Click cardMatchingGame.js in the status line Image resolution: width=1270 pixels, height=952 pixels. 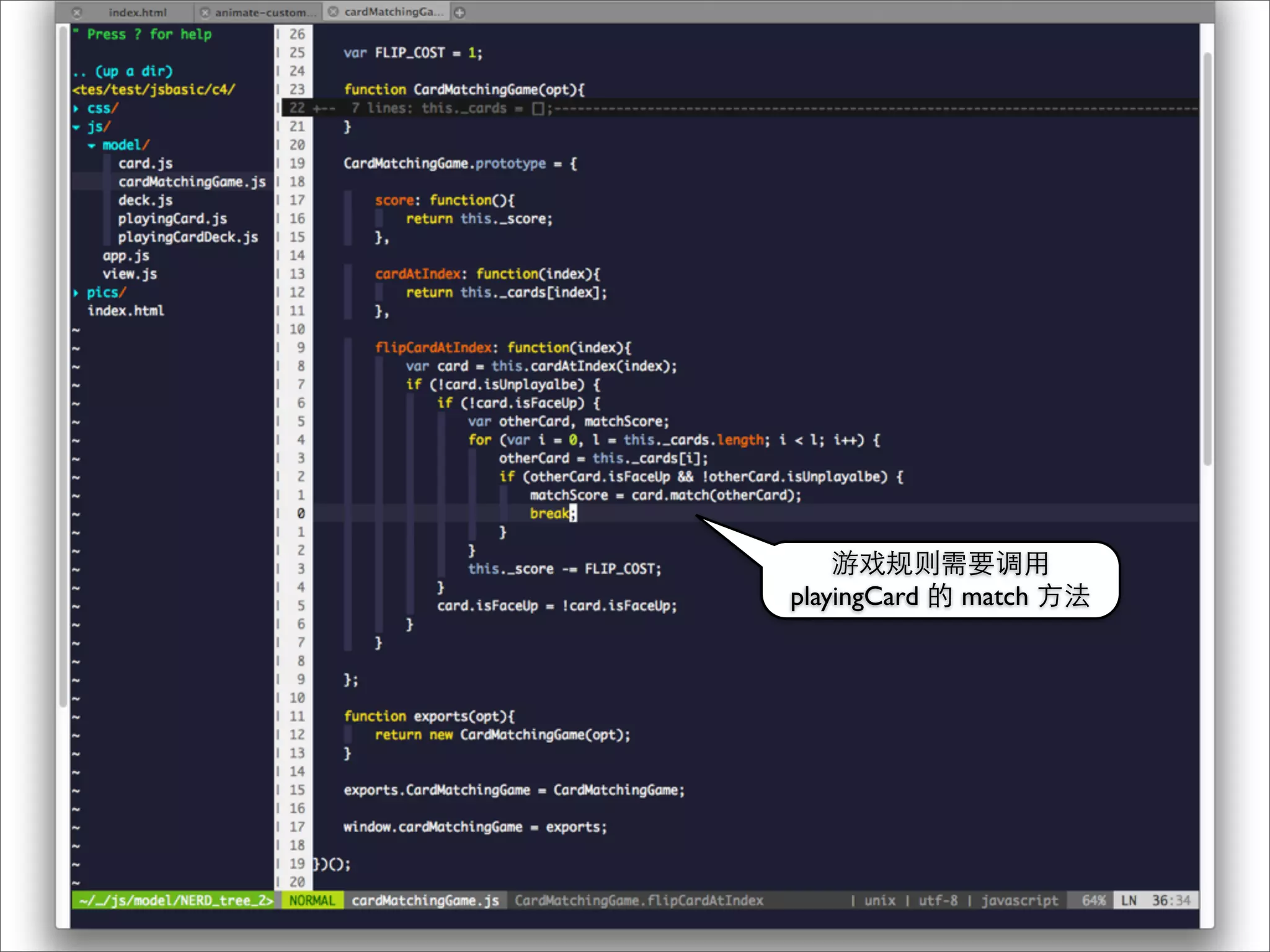pos(425,901)
